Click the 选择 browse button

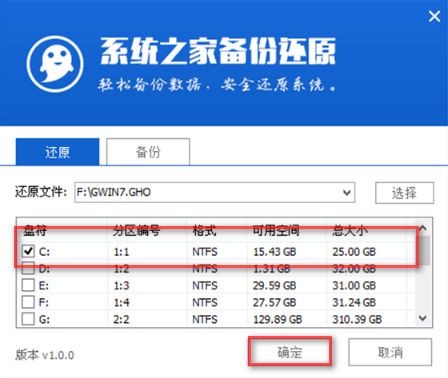(404, 193)
